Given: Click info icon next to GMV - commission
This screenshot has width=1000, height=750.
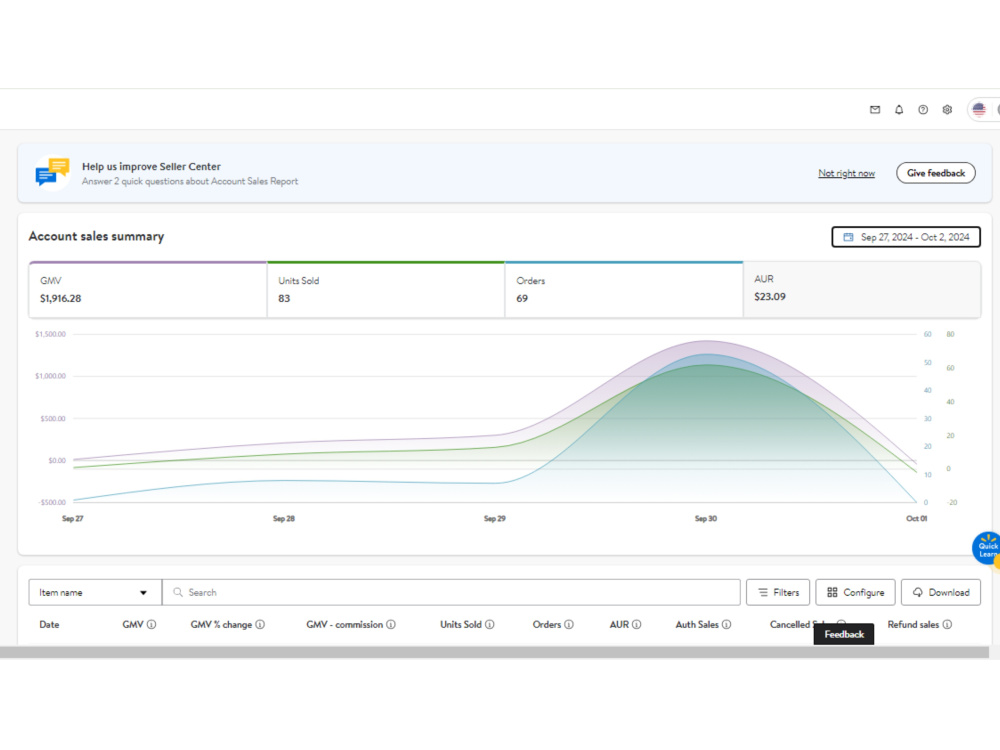Looking at the screenshot, I should pos(391,624).
